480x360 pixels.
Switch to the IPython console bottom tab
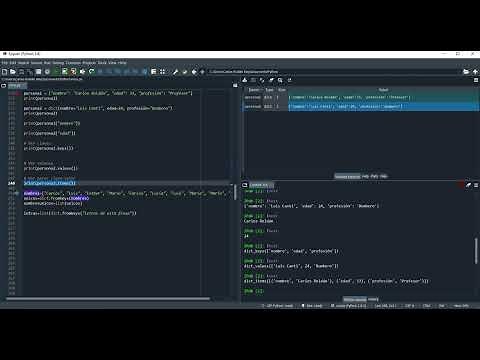coord(355,299)
